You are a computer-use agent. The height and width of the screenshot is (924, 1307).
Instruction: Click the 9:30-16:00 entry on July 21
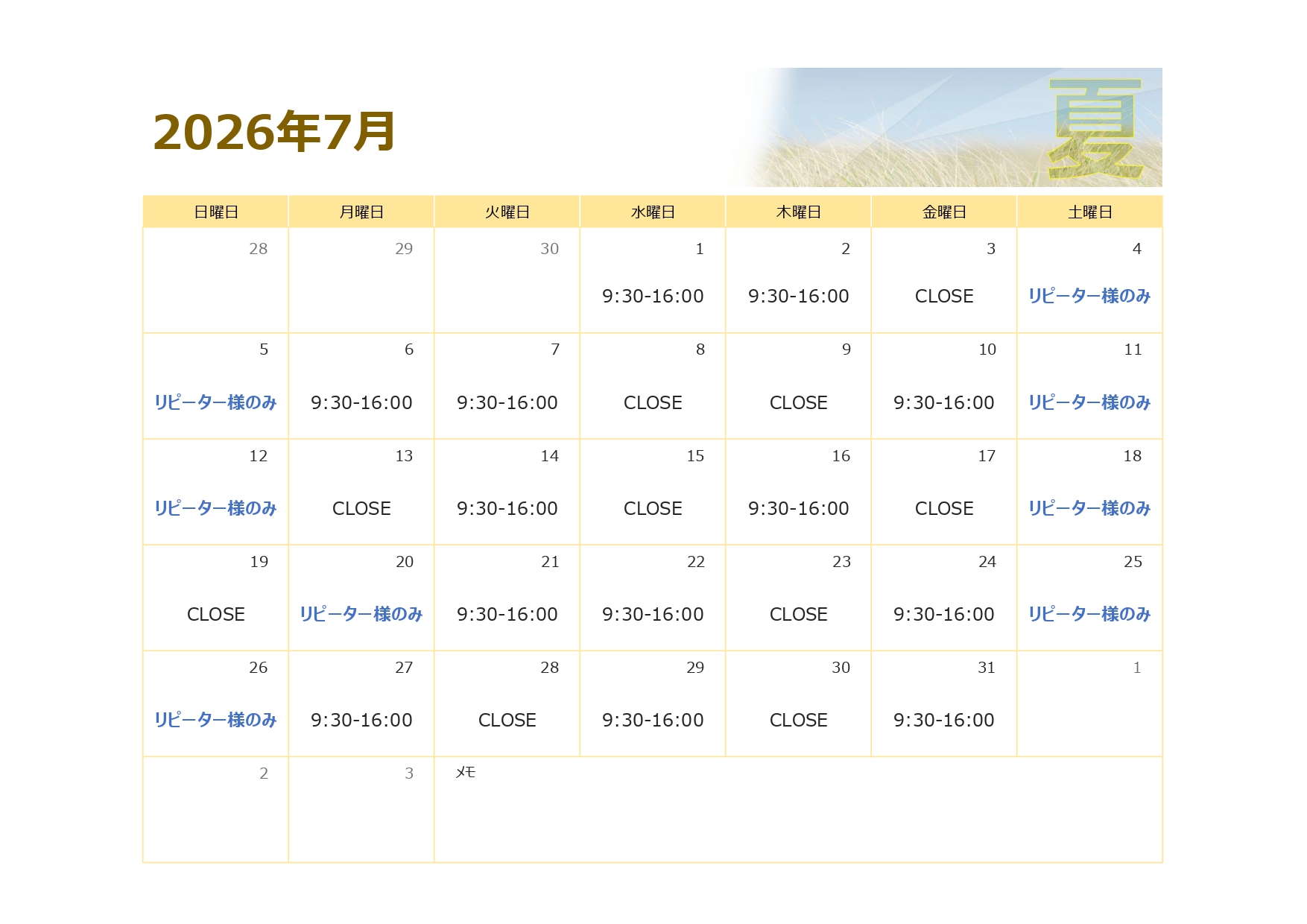tap(507, 615)
